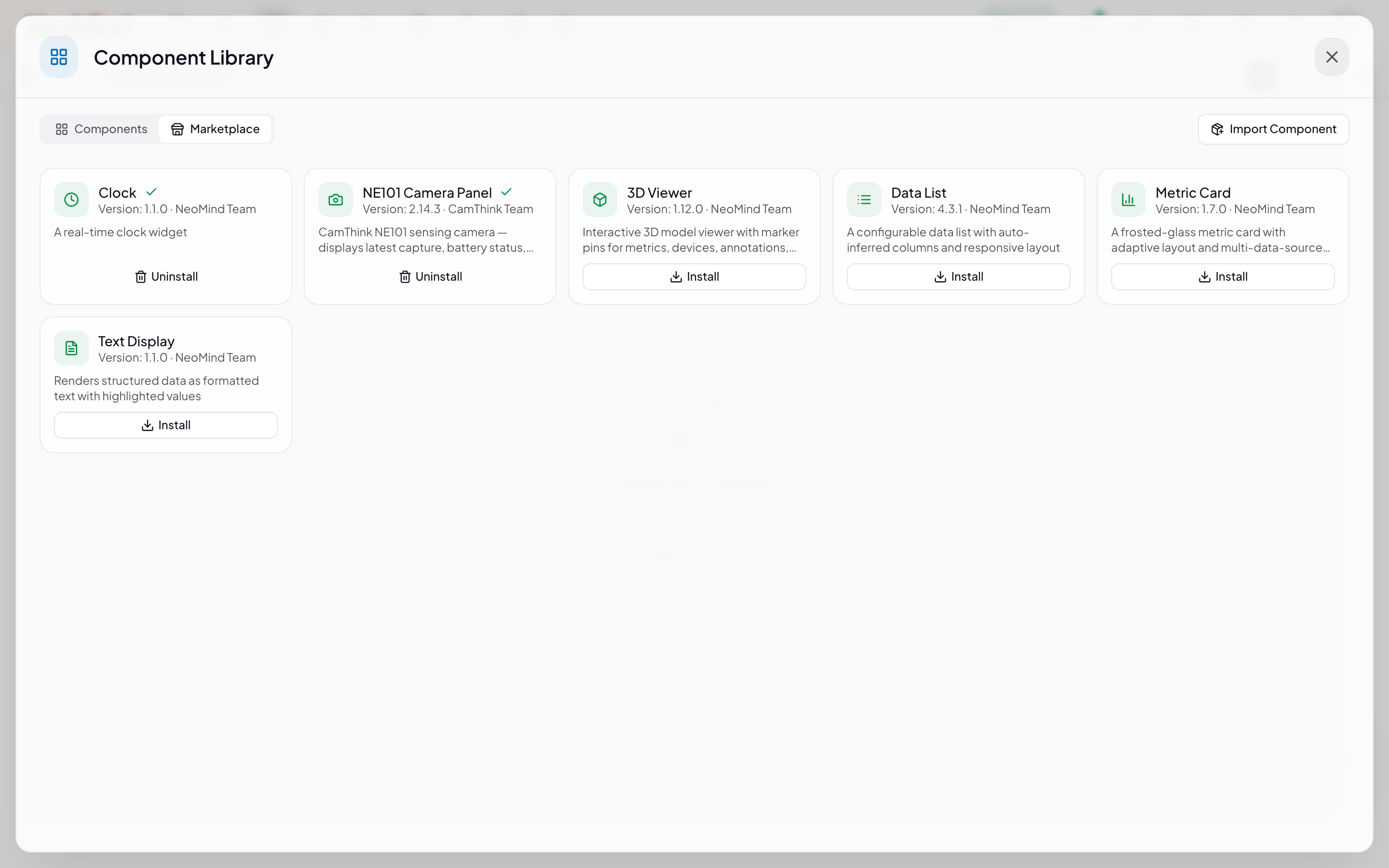Install the 3D Viewer component
The height and width of the screenshot is (868, 1389).
click(x=694, y=277)
